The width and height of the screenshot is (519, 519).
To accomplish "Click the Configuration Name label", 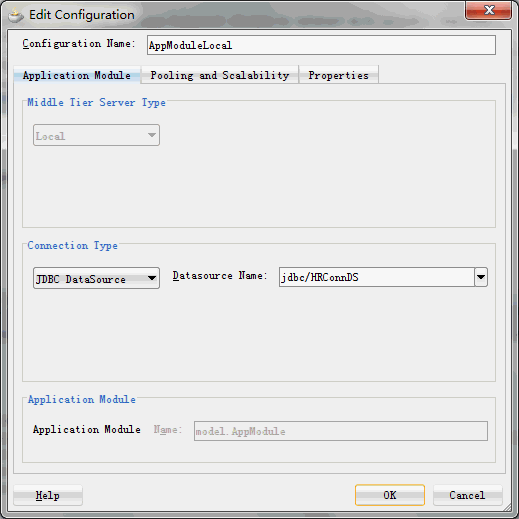I will 79,44.
